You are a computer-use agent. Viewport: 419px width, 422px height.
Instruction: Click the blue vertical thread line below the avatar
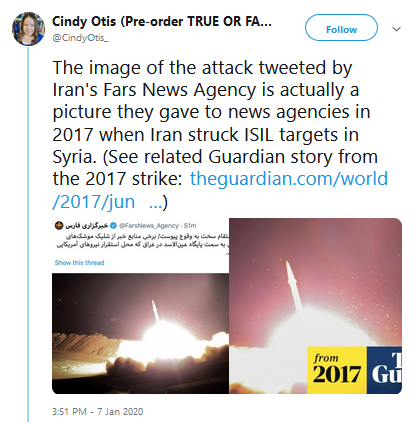[28, 234]
